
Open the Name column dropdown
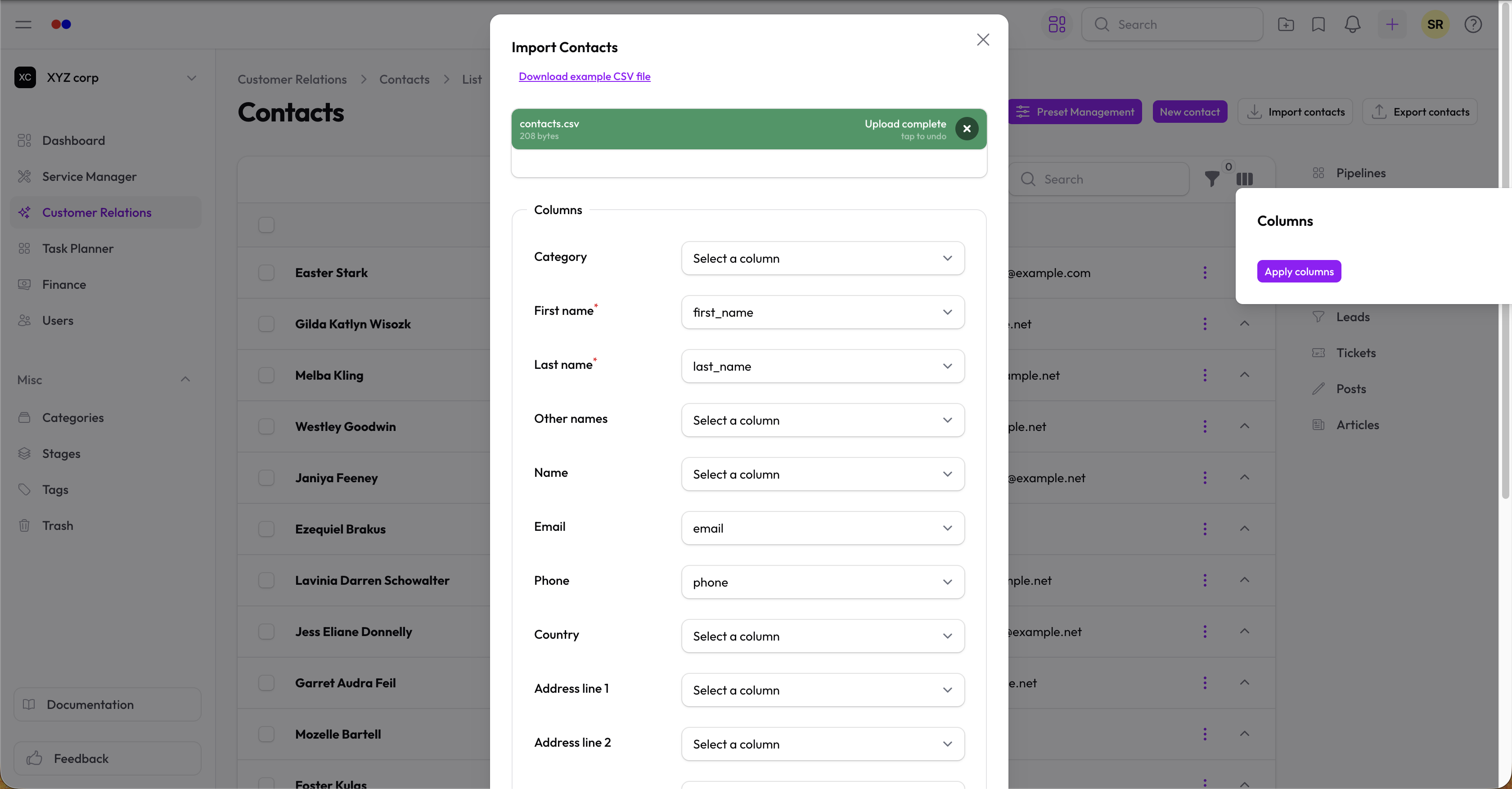pyautogui.click(x=822, y=474)
